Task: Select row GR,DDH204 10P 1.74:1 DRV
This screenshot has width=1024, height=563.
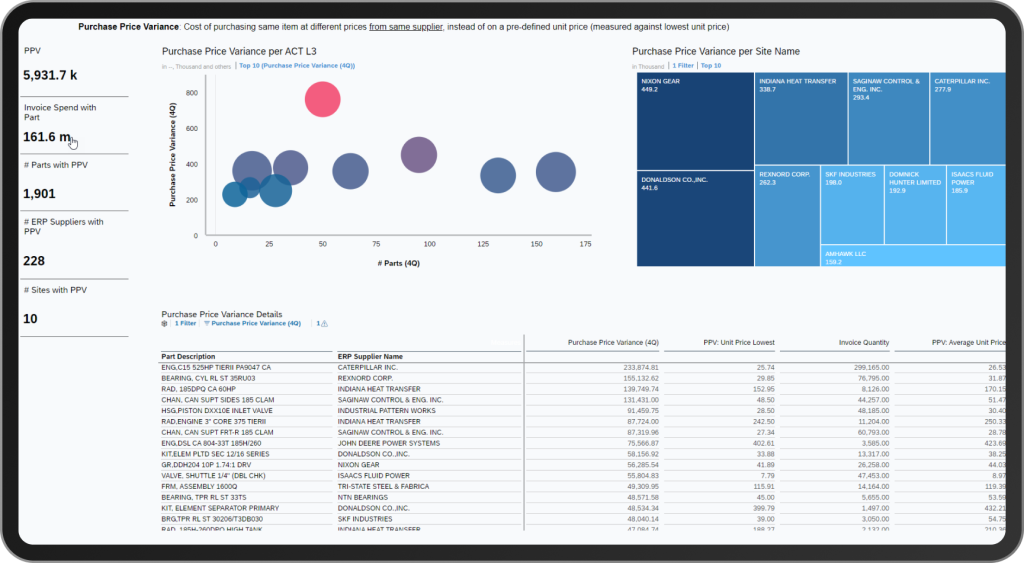Action: 583,465
